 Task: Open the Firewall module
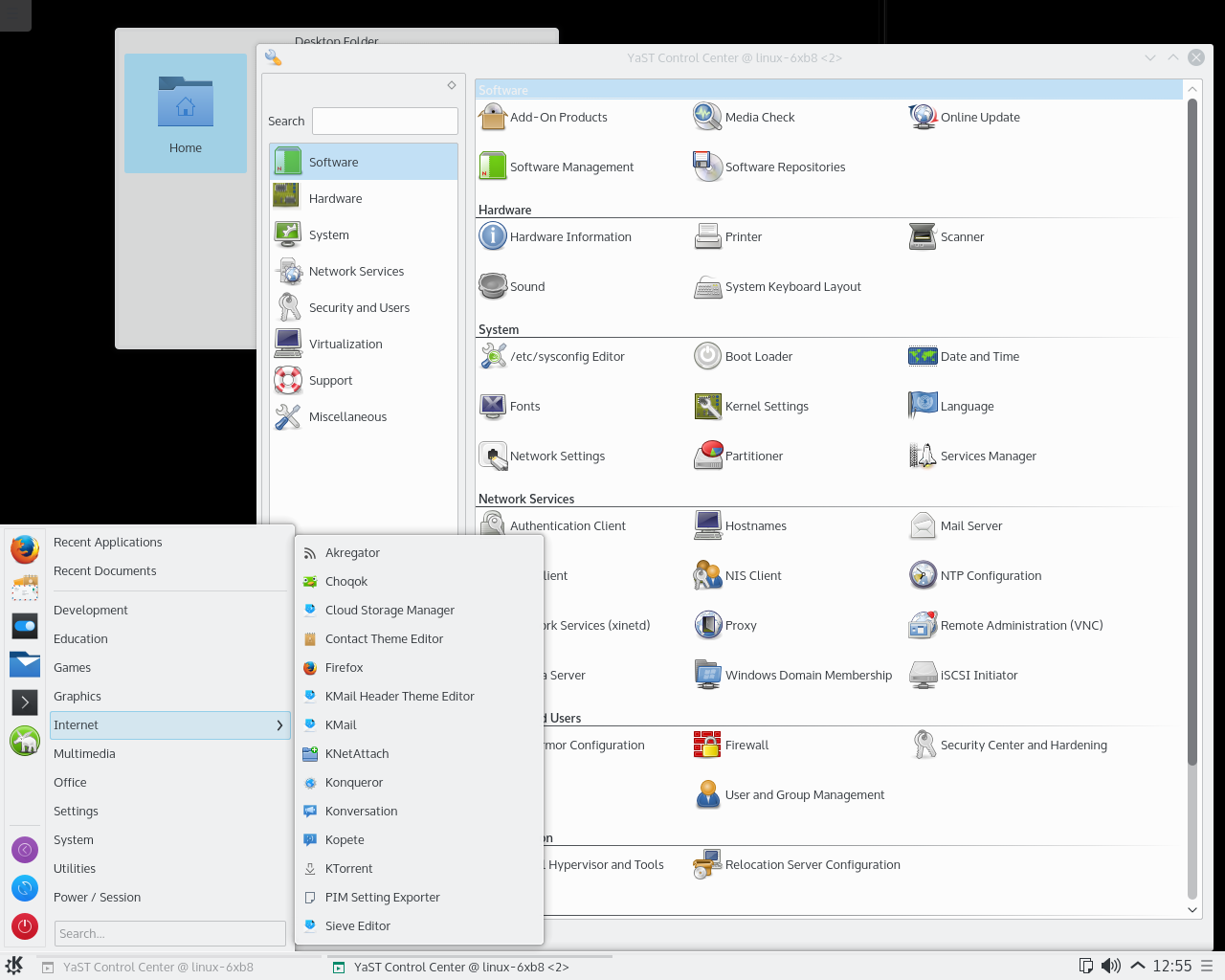731,745
